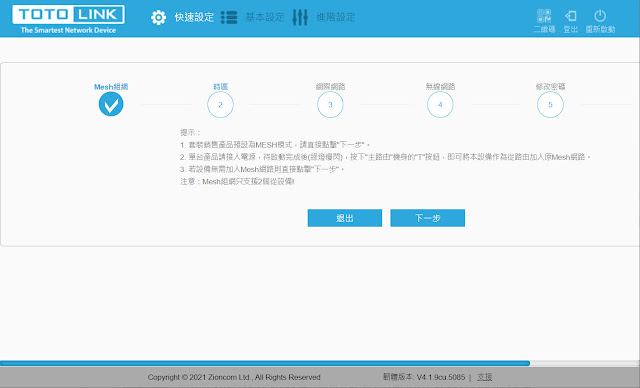Click The Smartest Network Device tagline
640x388 pixels.
(68, 30)
